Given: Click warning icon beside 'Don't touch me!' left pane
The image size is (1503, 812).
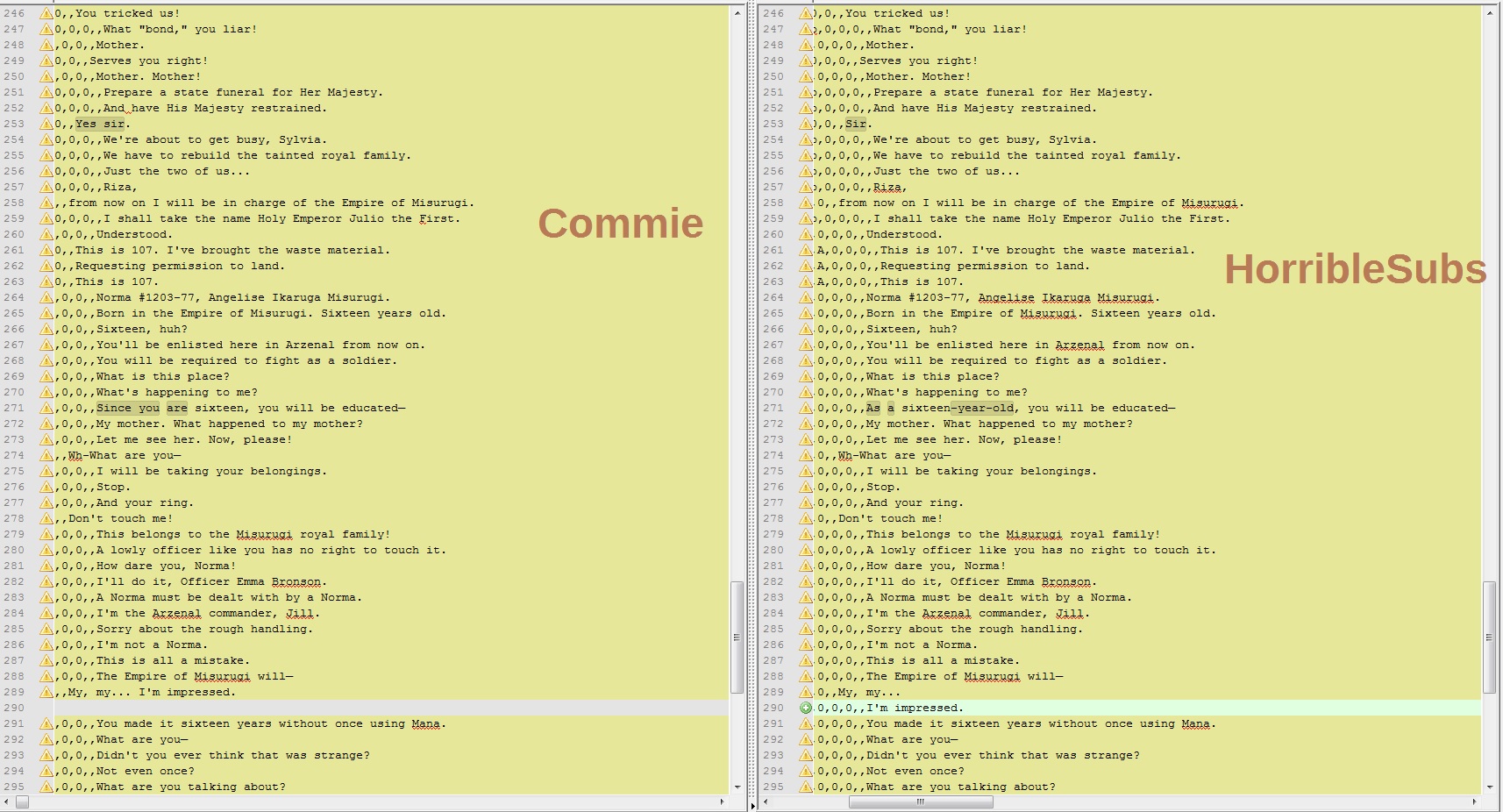Looking at the screenshot, I should 46,518.
